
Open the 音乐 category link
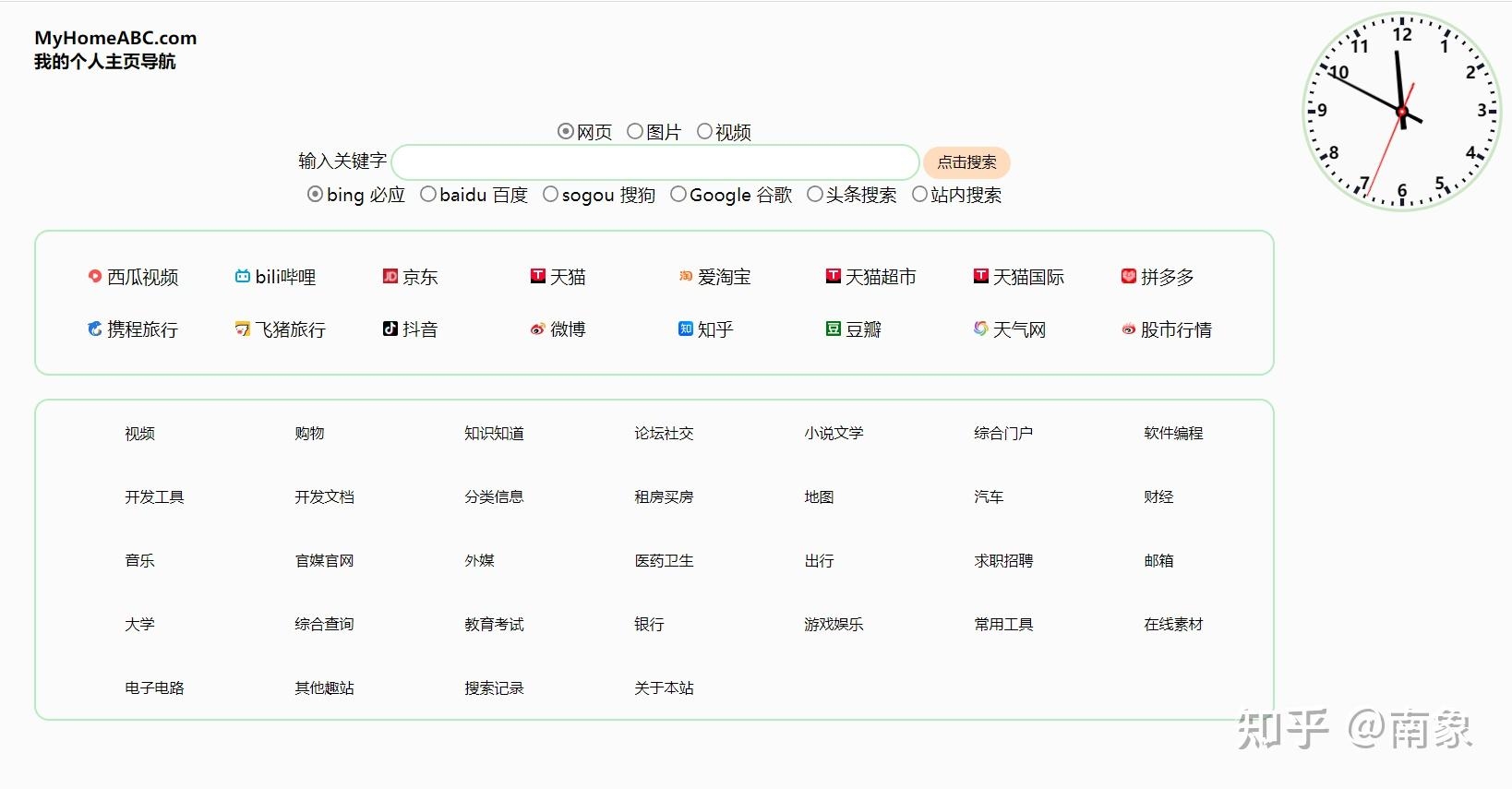pyautogui.click(x=139, y=560)
